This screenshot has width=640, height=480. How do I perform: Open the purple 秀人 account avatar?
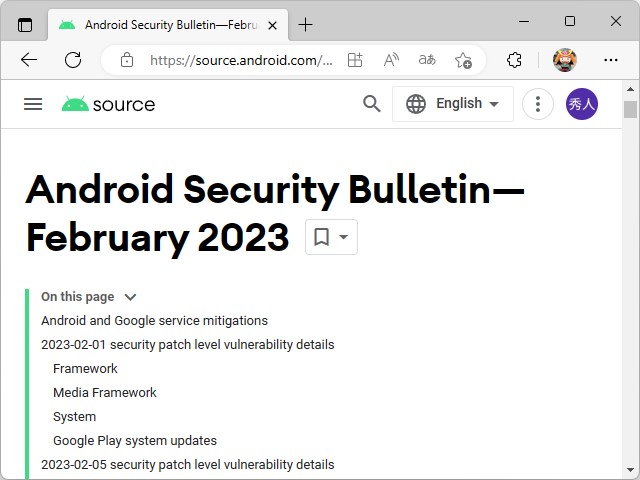pyautogui.click(x=582, y=104)
